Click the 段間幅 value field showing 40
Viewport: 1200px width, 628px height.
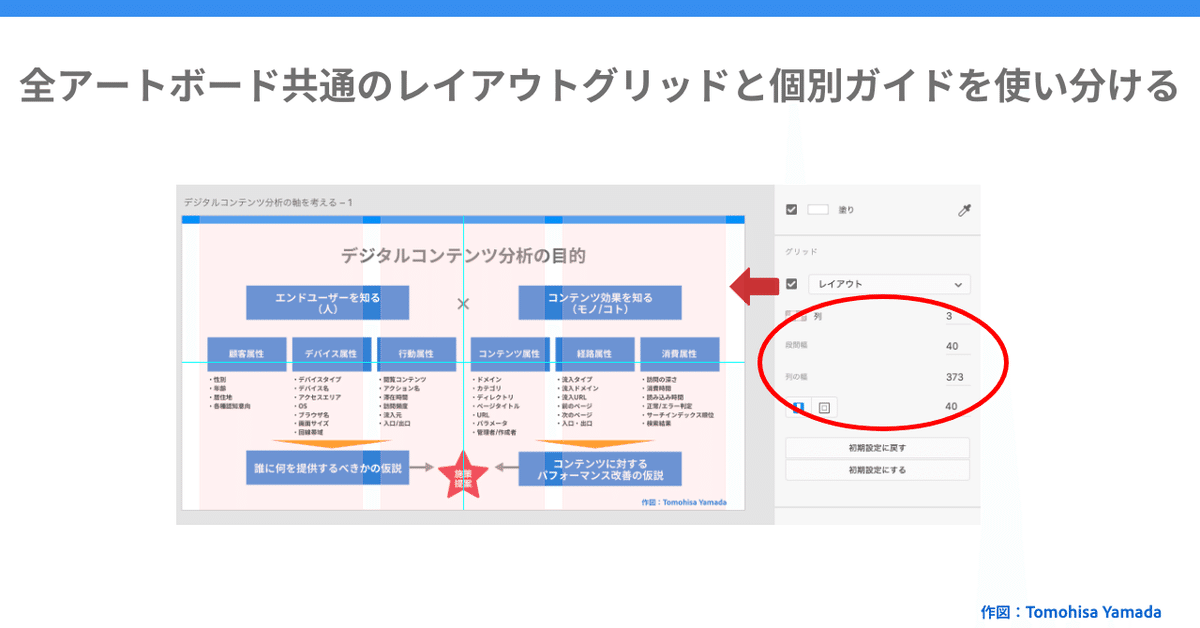(952, 344)
